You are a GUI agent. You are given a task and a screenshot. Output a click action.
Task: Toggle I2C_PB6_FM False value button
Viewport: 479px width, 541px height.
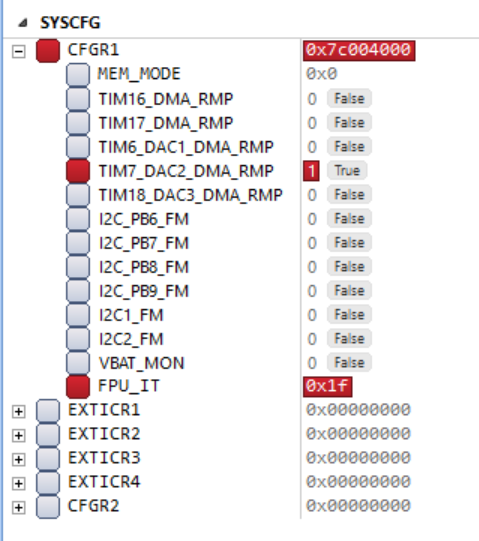tap(349, 218)
